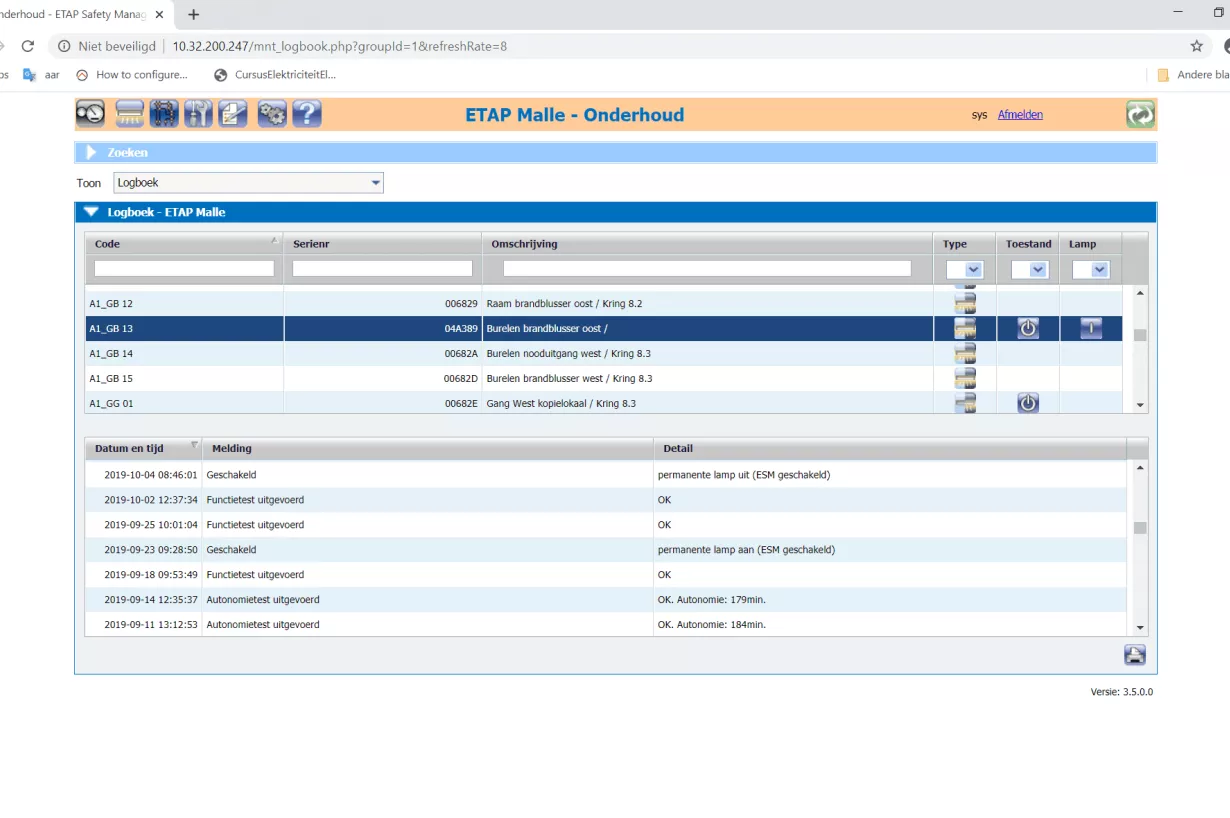Click the luminaire type icon for A1_GG 01
Screen dimensions: 1230x818
(965, 403)
